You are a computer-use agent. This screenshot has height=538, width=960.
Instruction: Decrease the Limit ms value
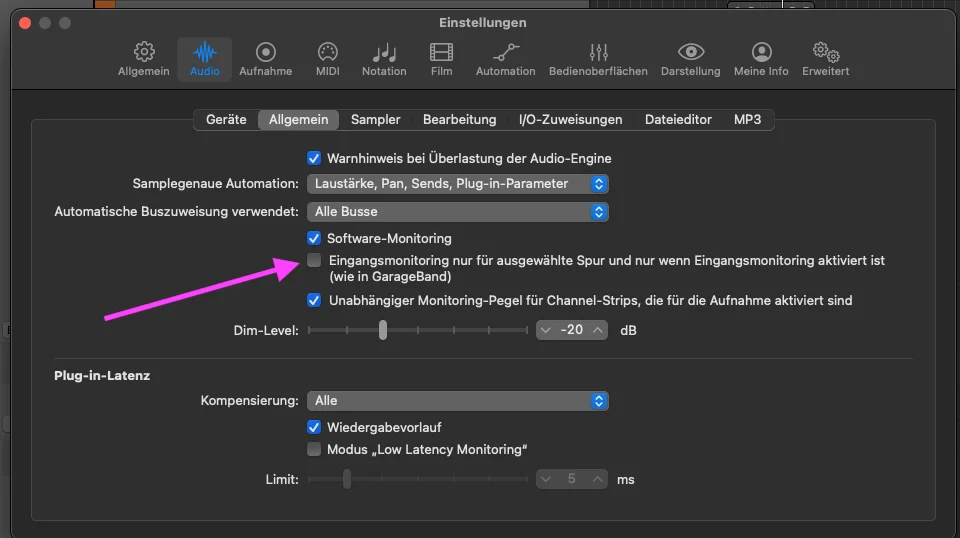(x=546, y=479)
